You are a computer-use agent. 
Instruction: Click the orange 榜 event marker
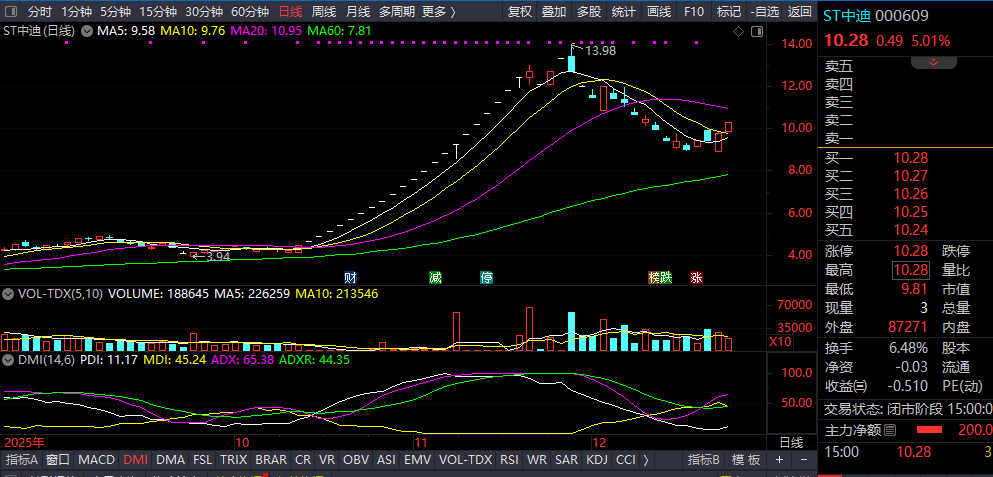coord(654,277)
